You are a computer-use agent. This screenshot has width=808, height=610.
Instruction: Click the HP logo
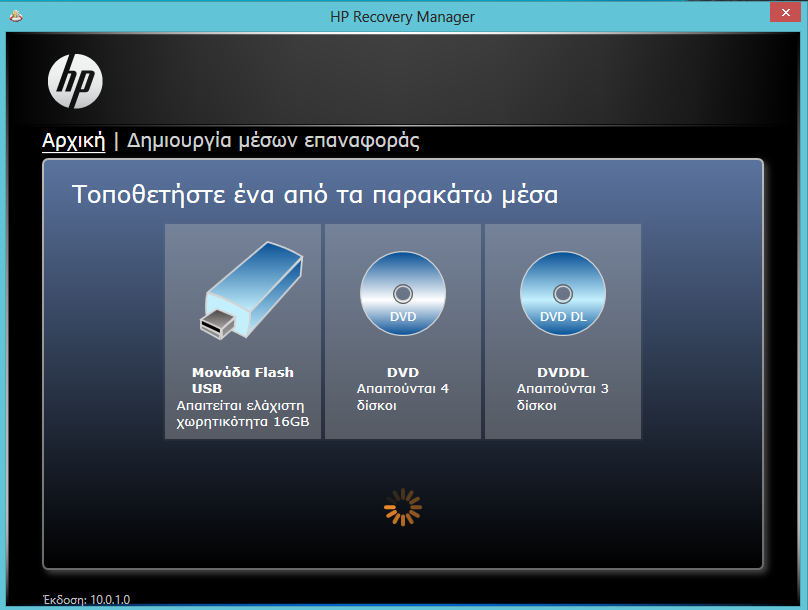tap(75, 81)
